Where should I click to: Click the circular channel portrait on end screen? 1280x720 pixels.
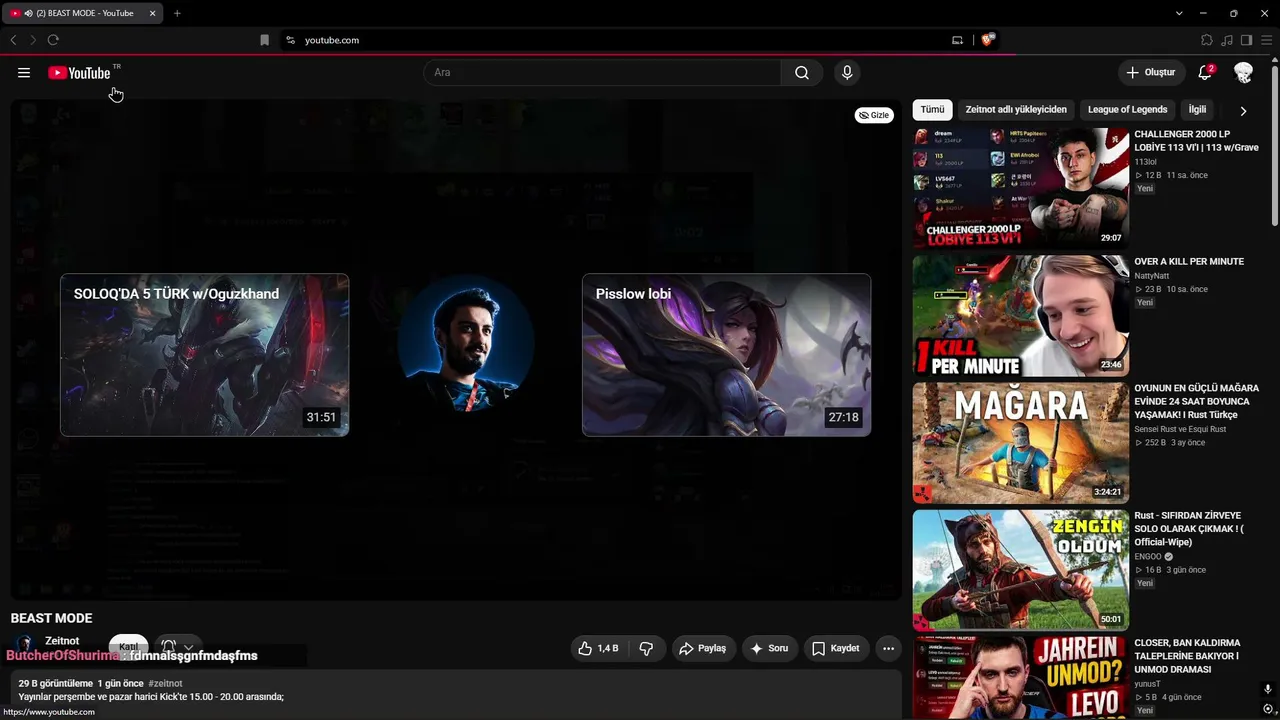(466, 344)
